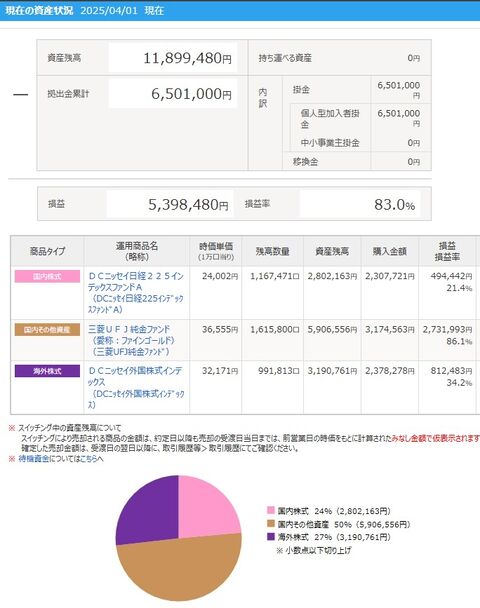Click the pink 国内株式 type badge in the table
Image resolution: width=480 pixels, height=608 pixels.
47,276
